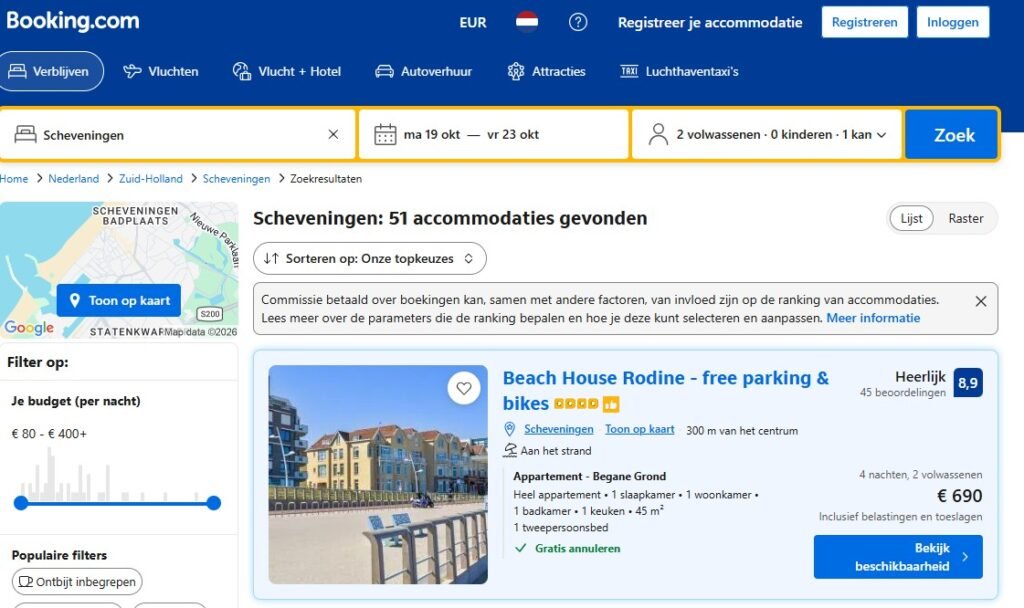Click the Bekijk beschikbaarheid button
Viewport: 1024px width, 608px height.
pos(897,557)
